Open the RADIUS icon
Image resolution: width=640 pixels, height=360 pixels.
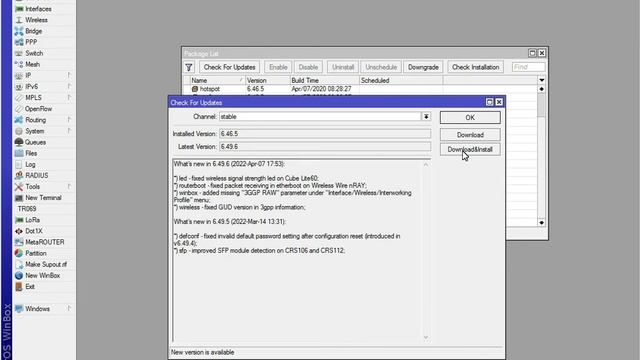pyautogui.click(x=19, y=176)
